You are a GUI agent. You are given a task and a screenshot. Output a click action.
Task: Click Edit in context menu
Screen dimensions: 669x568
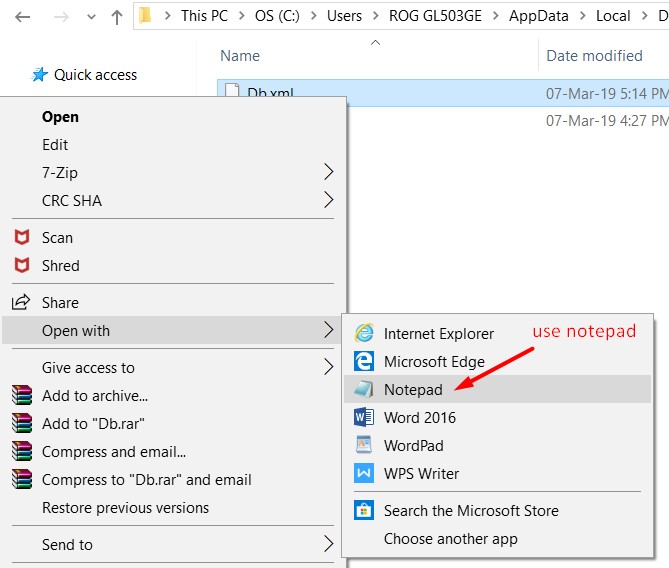55,144
